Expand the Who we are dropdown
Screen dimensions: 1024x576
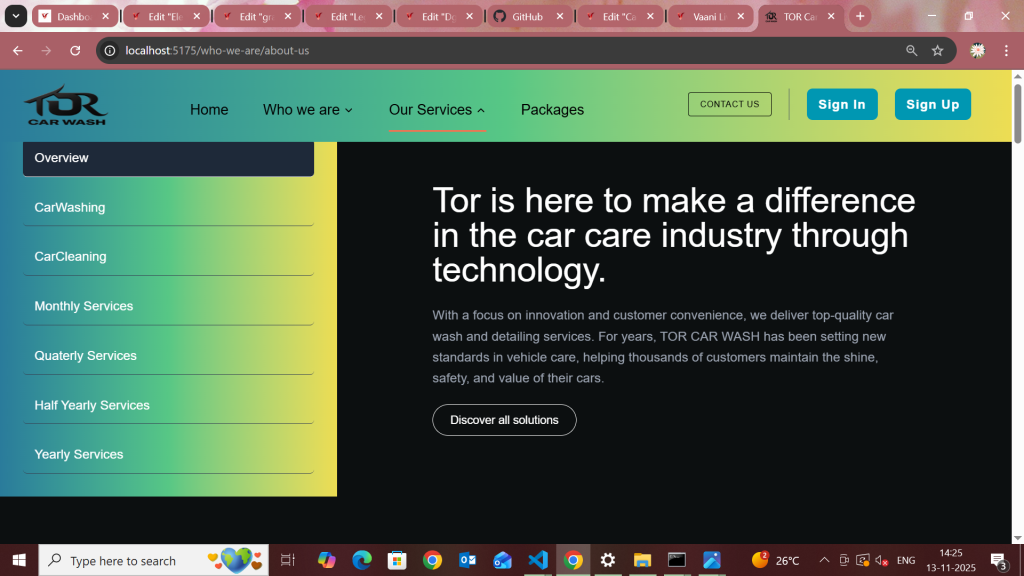(x=307, y=110)
